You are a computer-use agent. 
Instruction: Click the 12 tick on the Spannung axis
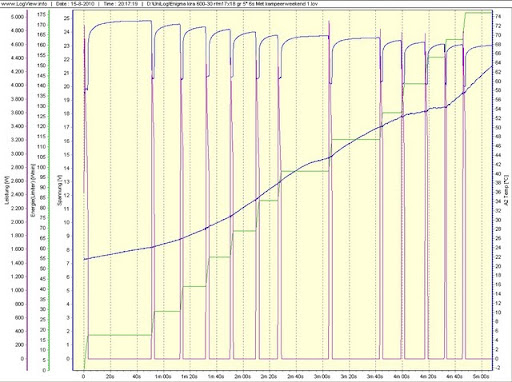[x=66, y=195]
